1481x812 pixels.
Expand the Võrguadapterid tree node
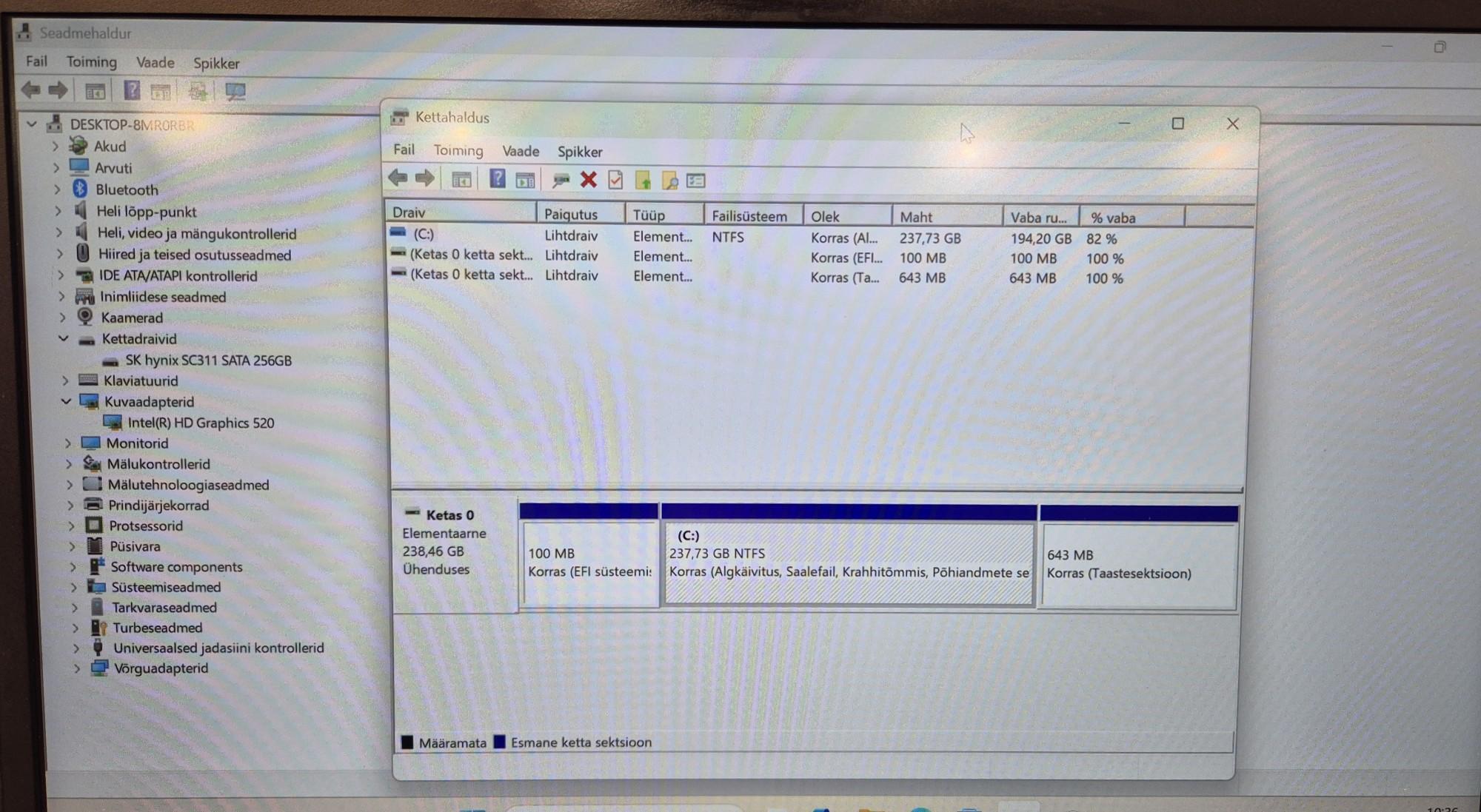pos(76,668)
